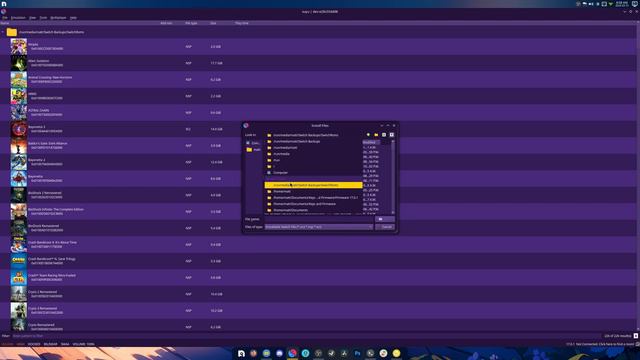Toggle the BILINEAR scaling filter
Image resolution: width=640 pixels, height=360 pixels.
point(51,344)
